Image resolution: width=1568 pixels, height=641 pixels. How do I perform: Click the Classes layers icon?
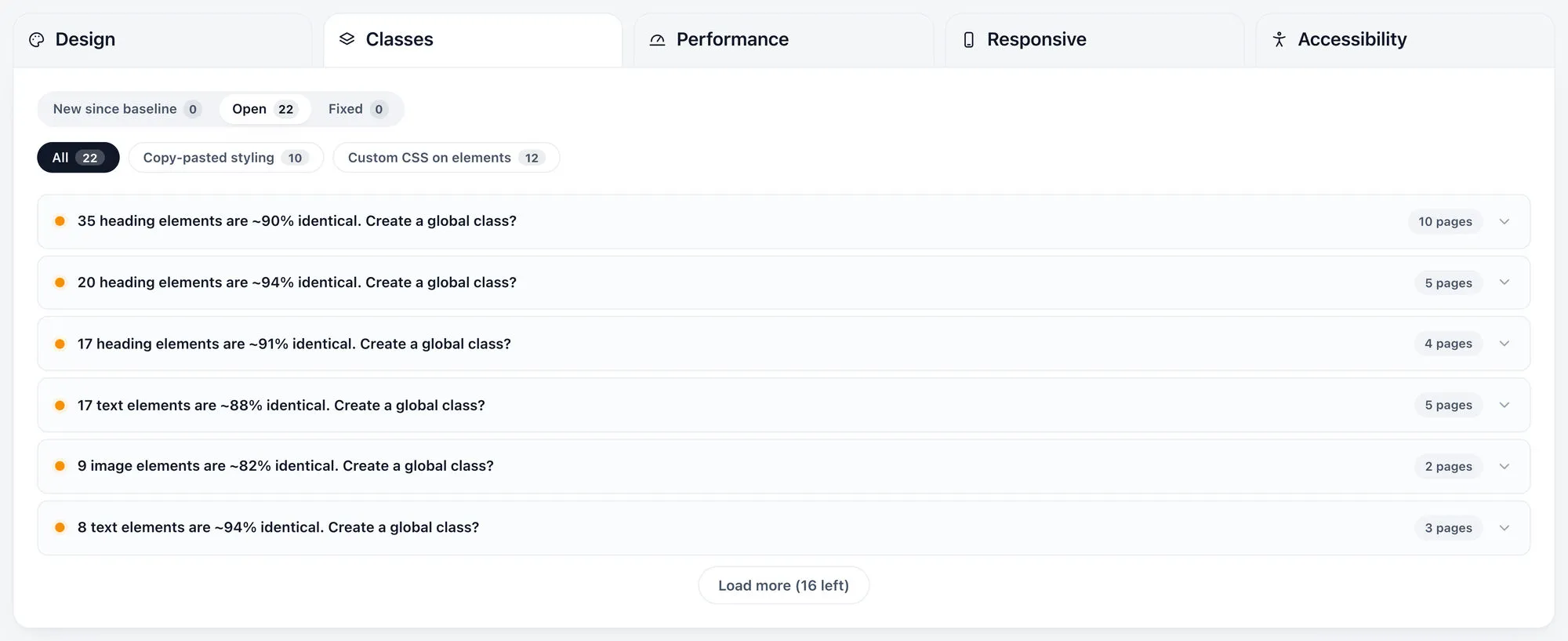point(347,39)
